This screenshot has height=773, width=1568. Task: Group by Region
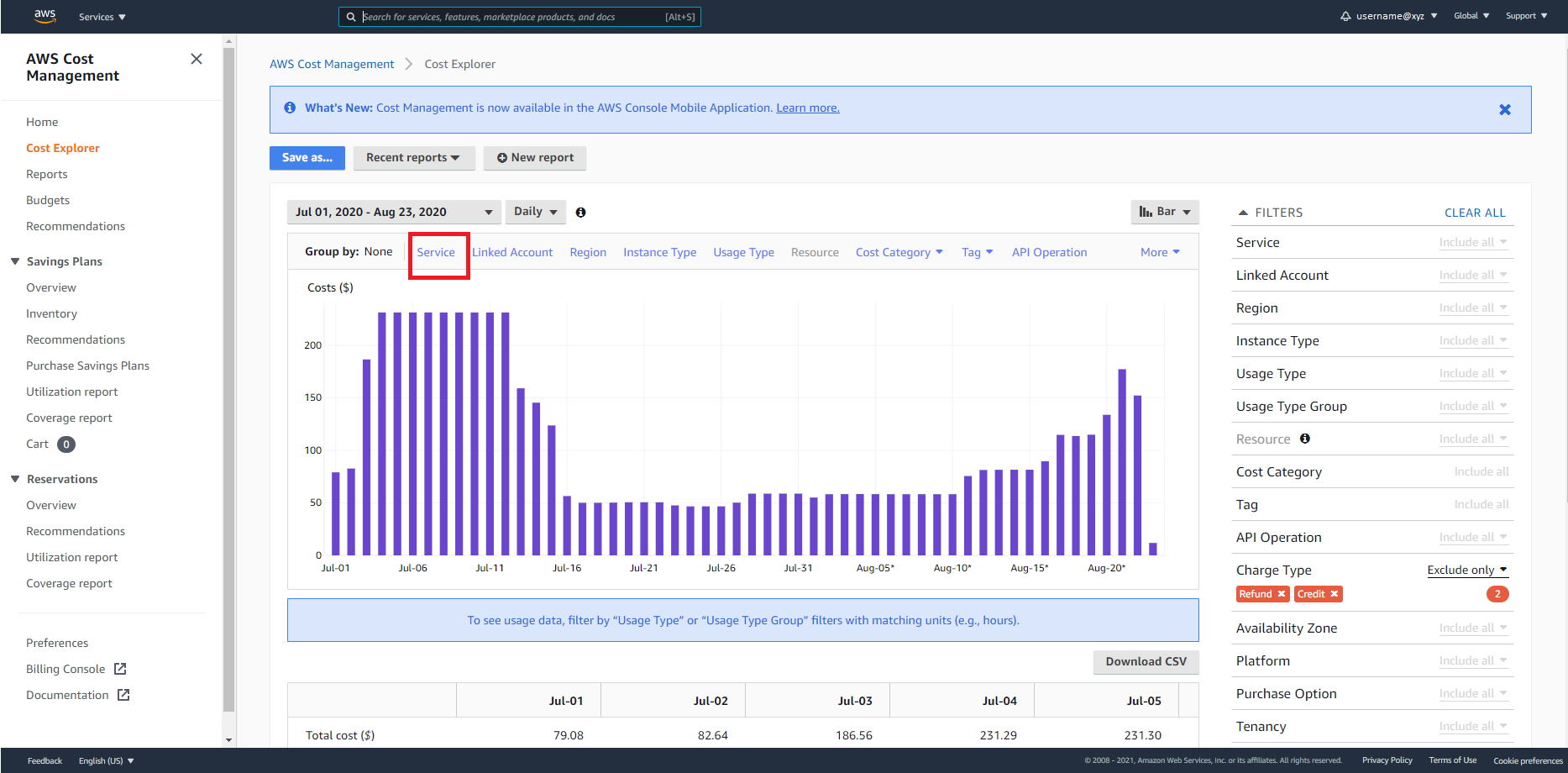[x=588, y=252]
